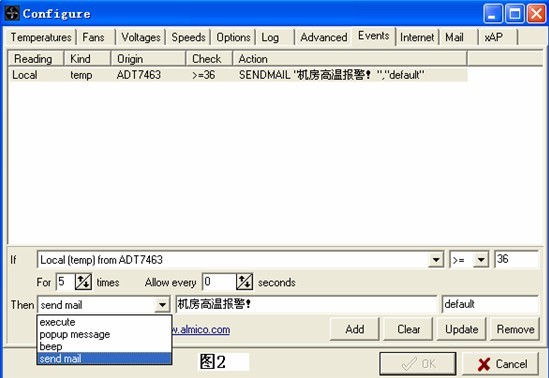
Task: Close the Configure window
Action: (x=536, y=14)
